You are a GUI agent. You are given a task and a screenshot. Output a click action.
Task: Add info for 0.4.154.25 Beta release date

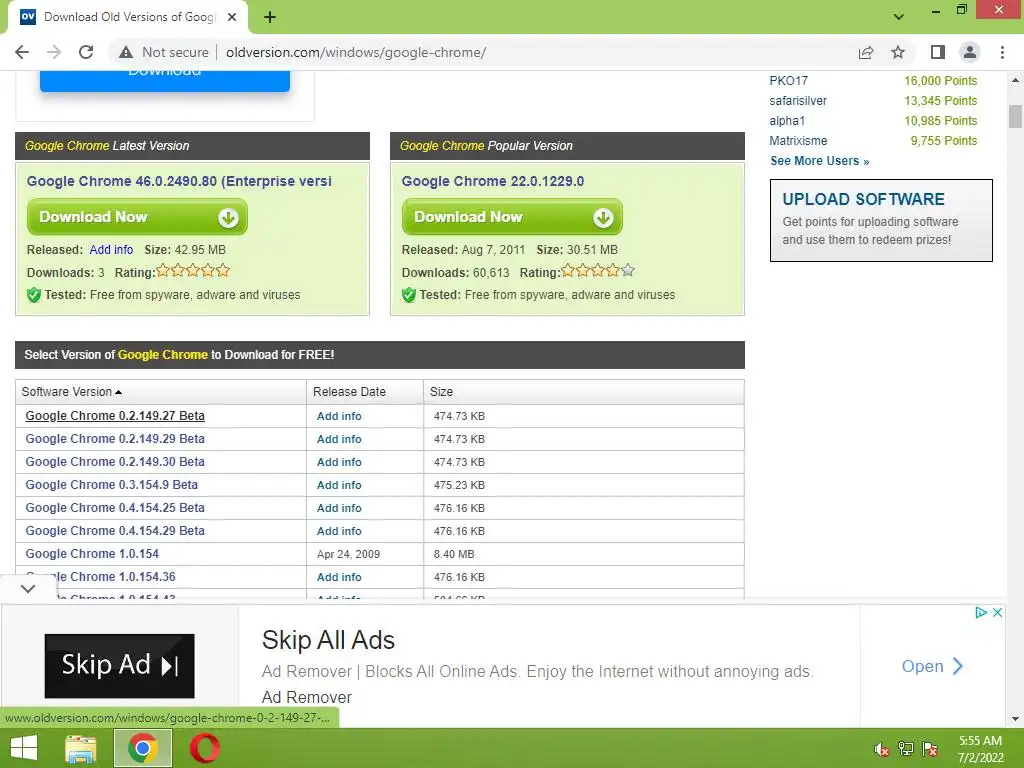tap(339, 508)
